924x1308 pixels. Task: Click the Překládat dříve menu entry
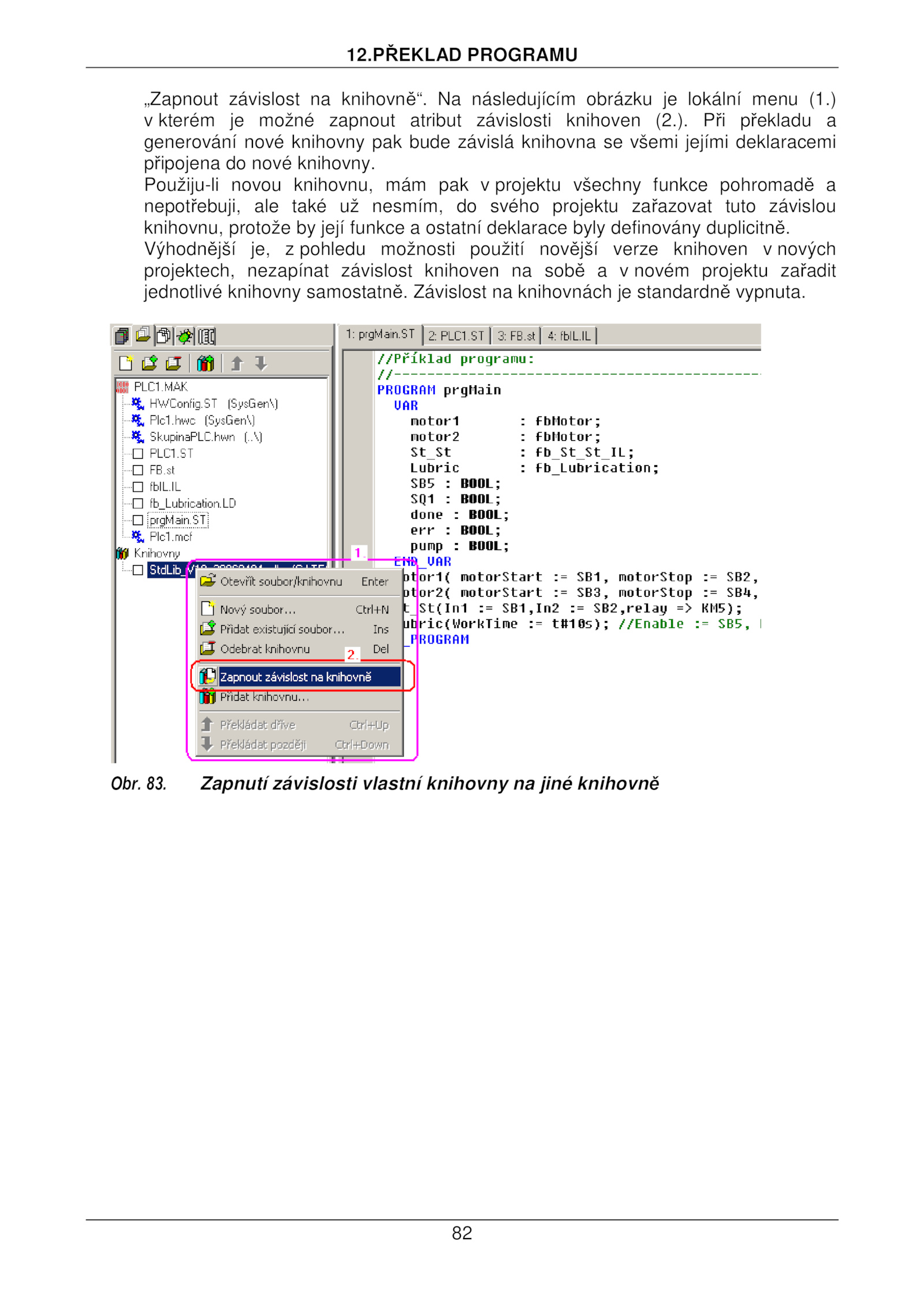click(x=300, y=724)
